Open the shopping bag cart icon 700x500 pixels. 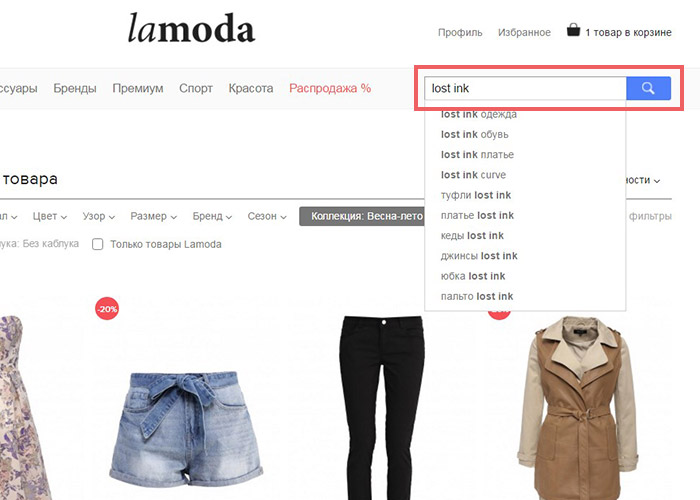tap(573, 30)
